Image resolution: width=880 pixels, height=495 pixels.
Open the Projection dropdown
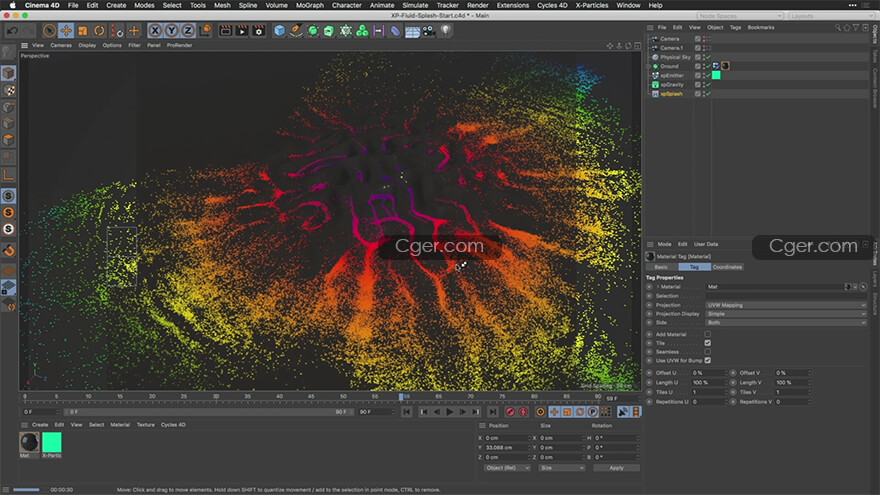click(x=785, y=305)
